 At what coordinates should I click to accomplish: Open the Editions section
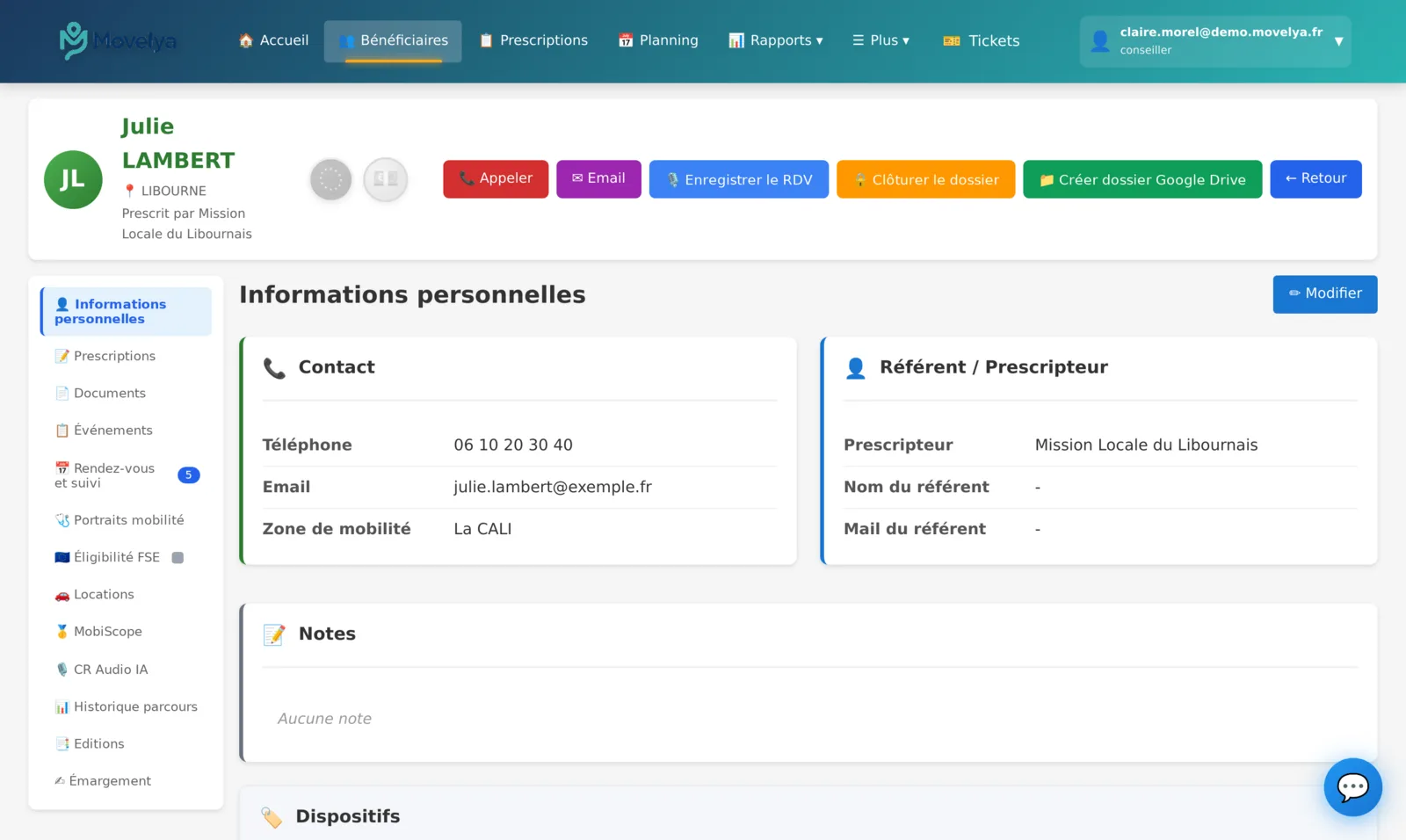tap(126, 743)
